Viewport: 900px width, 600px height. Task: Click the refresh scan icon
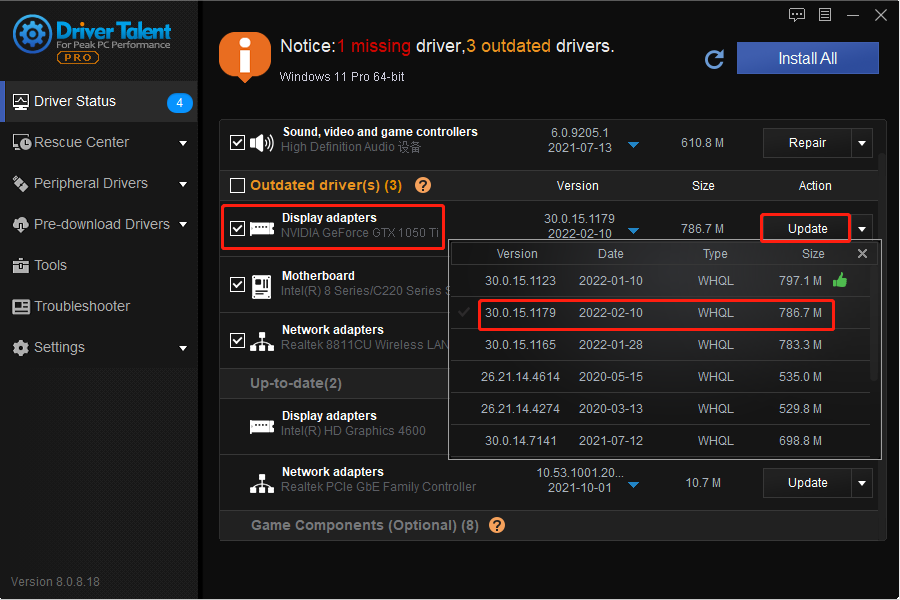(715, 59)
